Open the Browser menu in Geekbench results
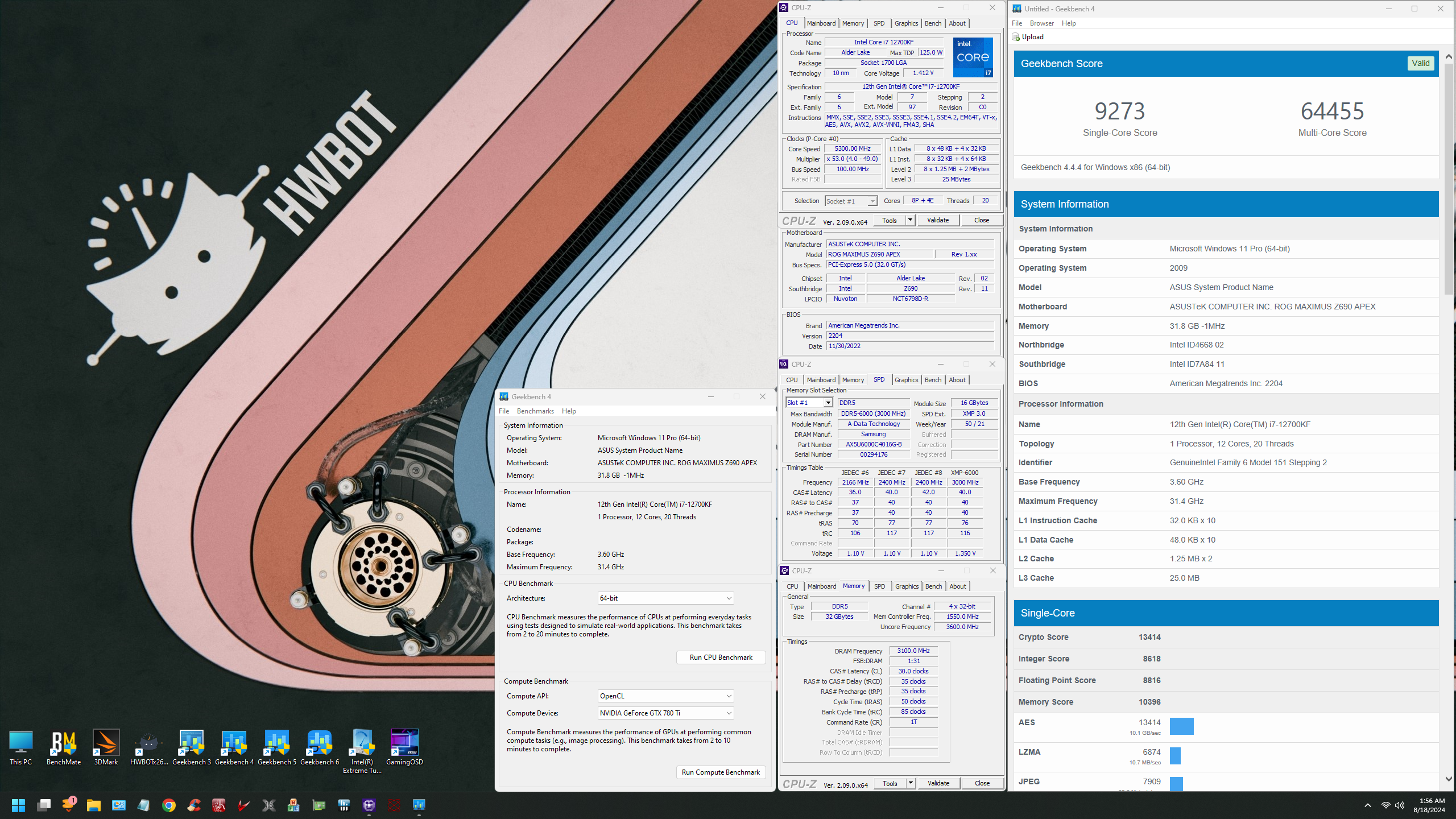This screenshot has height=819, width=1456. coord(1041,23)
